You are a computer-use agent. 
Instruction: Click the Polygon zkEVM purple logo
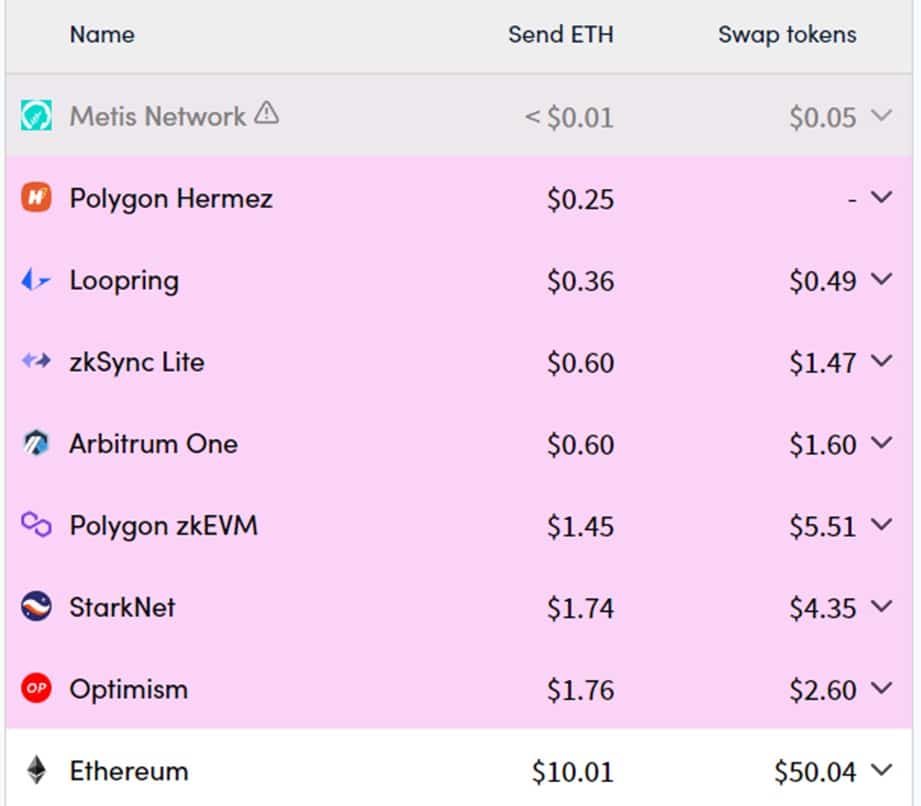36,525
